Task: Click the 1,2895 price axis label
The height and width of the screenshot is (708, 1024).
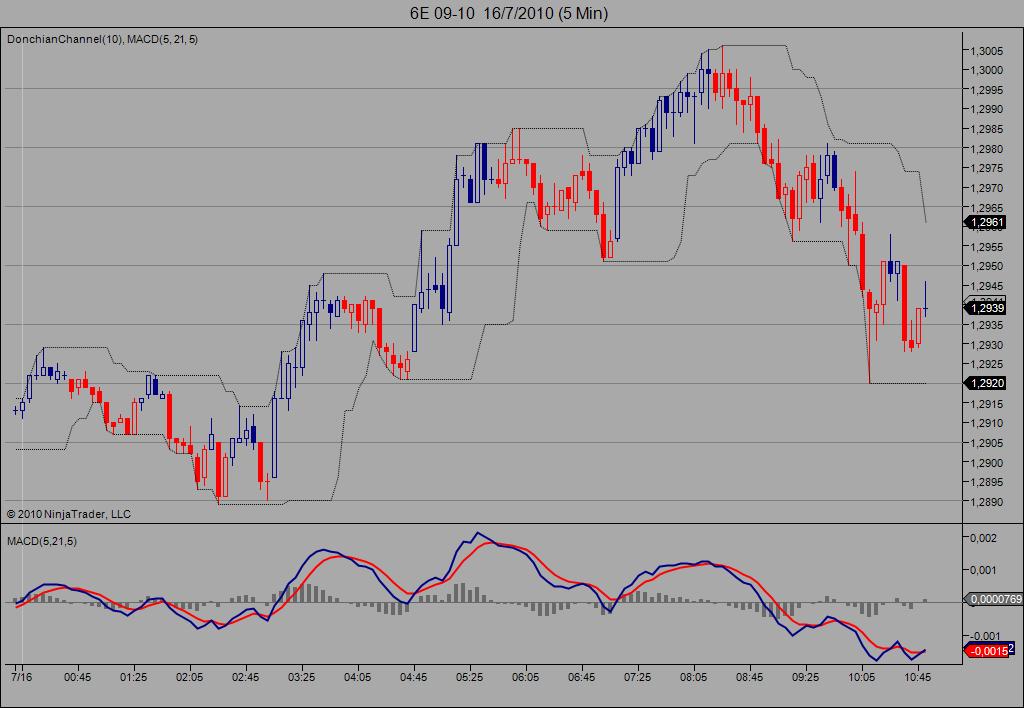Action: [986, 483]
